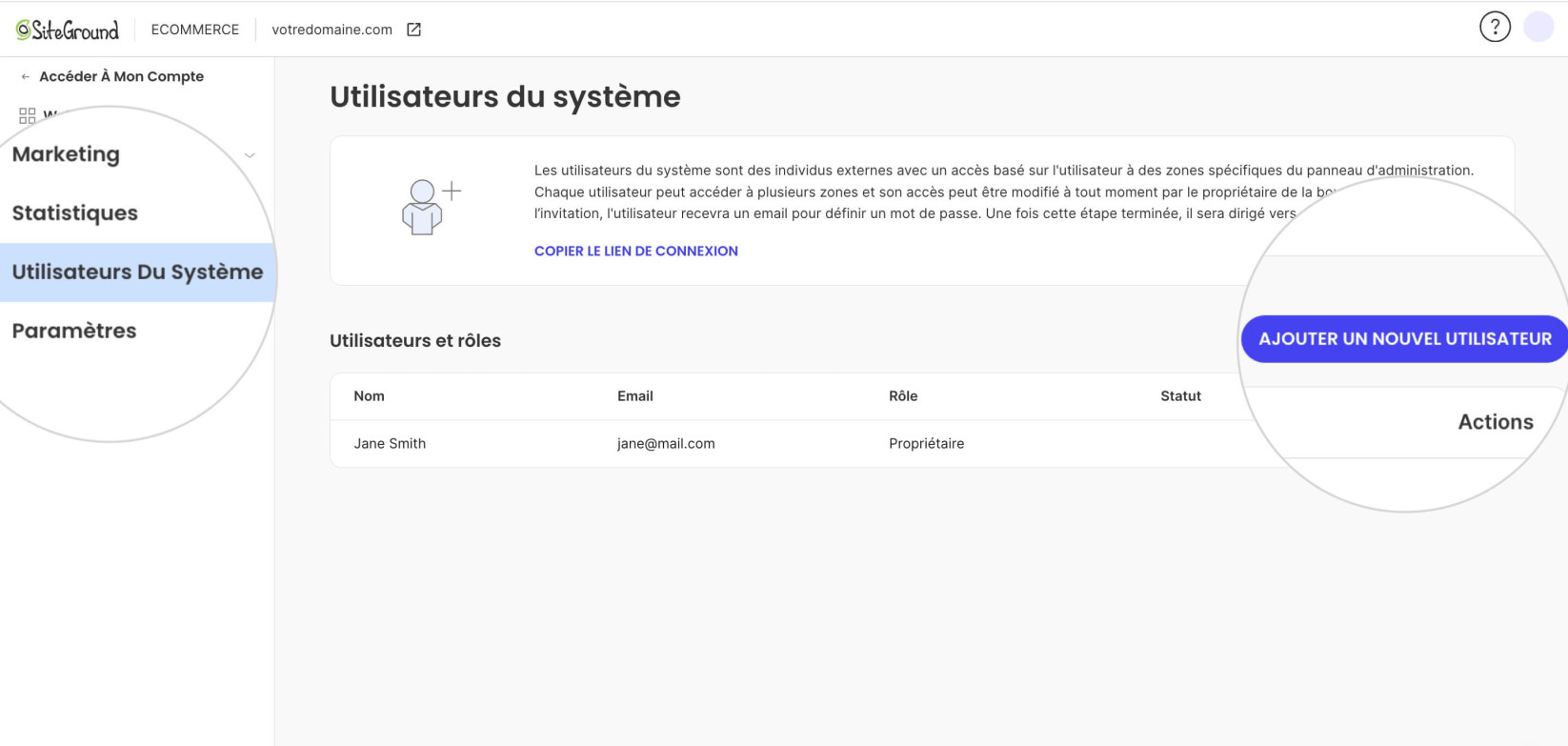Open Paramètres in the sidebar
1568x746 pixels.
[x=74, y=332]
